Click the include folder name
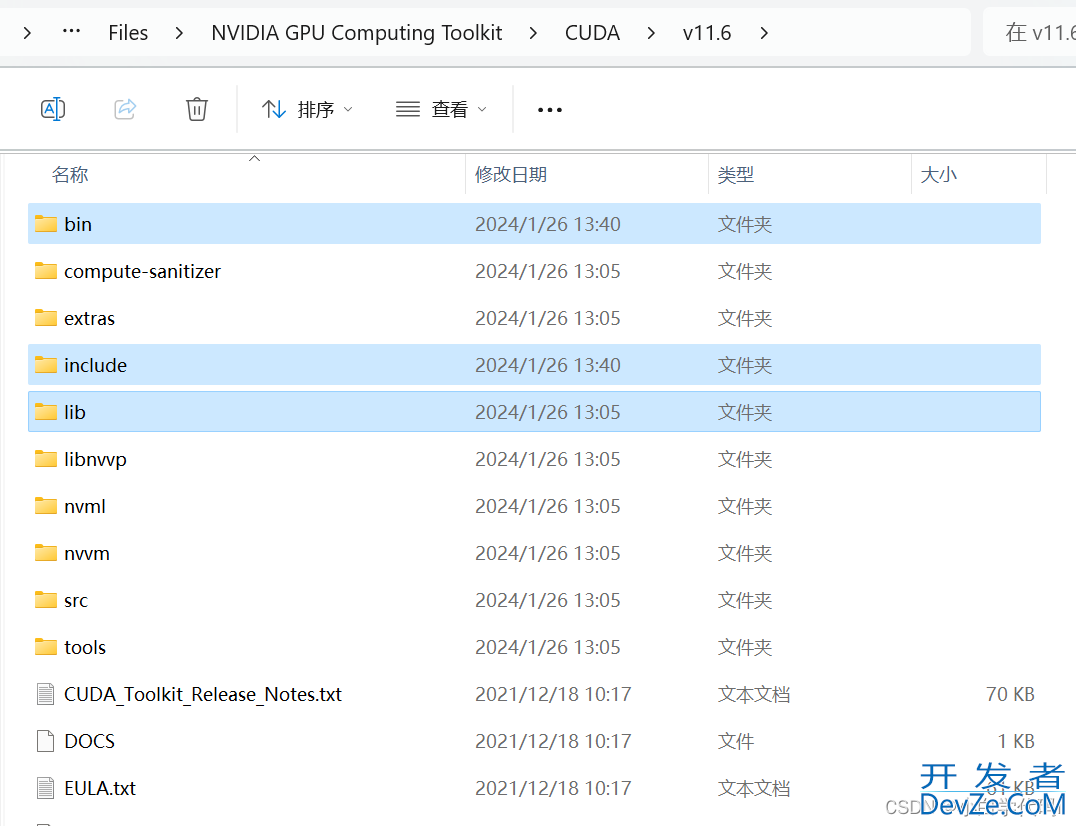Screen dimensions: 1076x826 (x=95, y=366)
